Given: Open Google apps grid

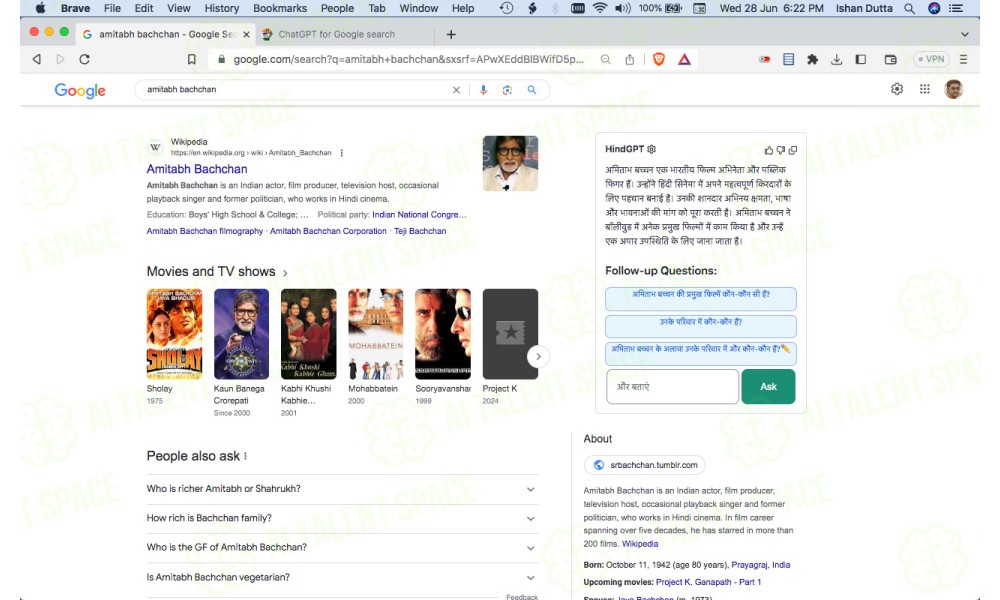Looking at the screenshot, I should 924,89.
